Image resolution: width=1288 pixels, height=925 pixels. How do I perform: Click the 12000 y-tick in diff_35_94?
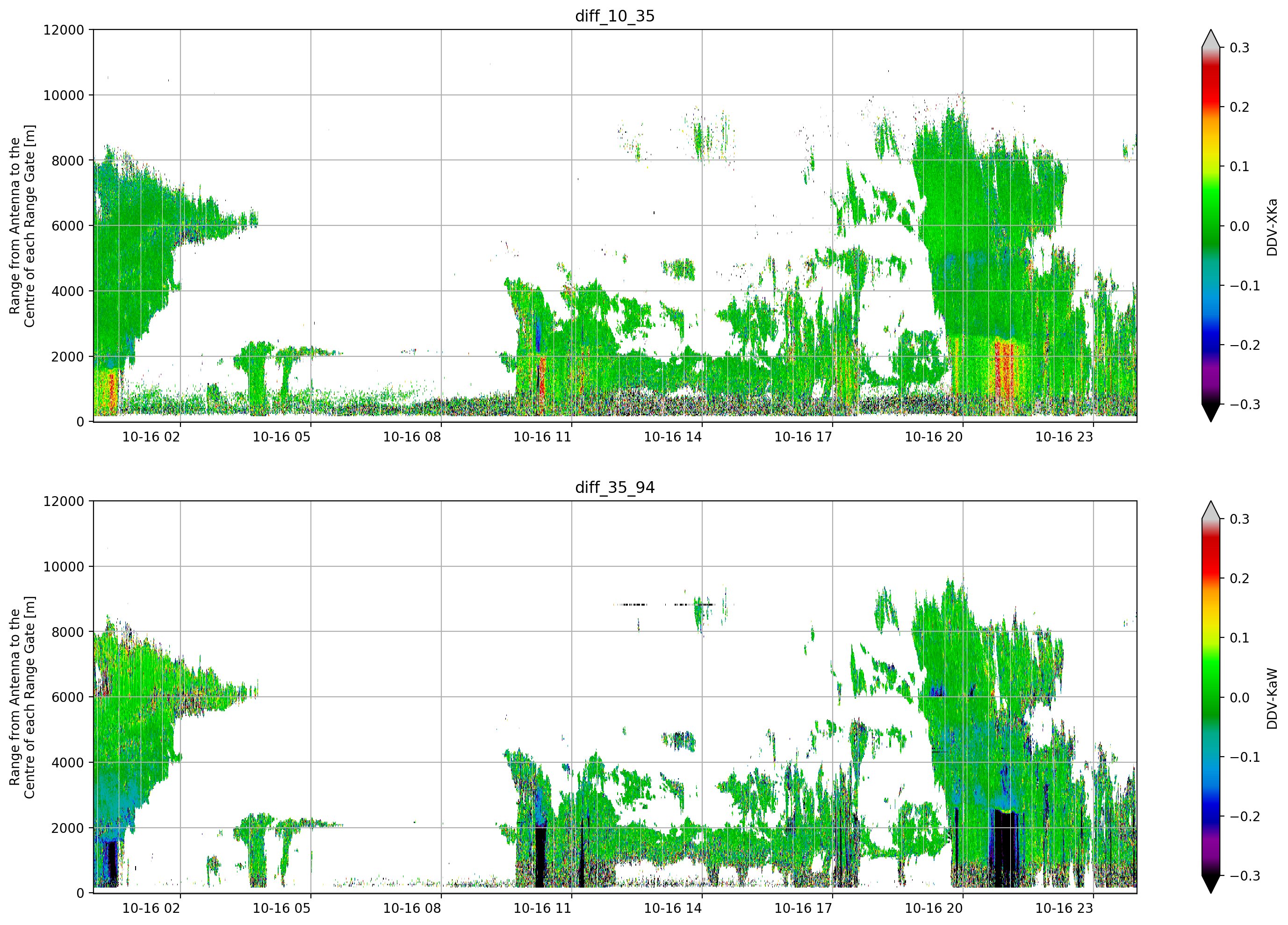click(64, 501)
